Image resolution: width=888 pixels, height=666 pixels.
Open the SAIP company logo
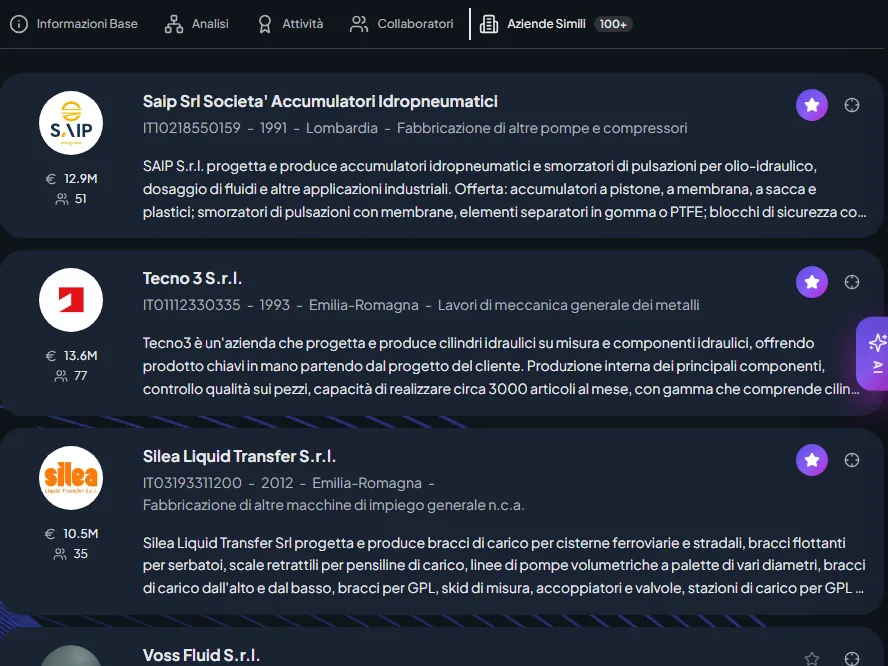71,123
